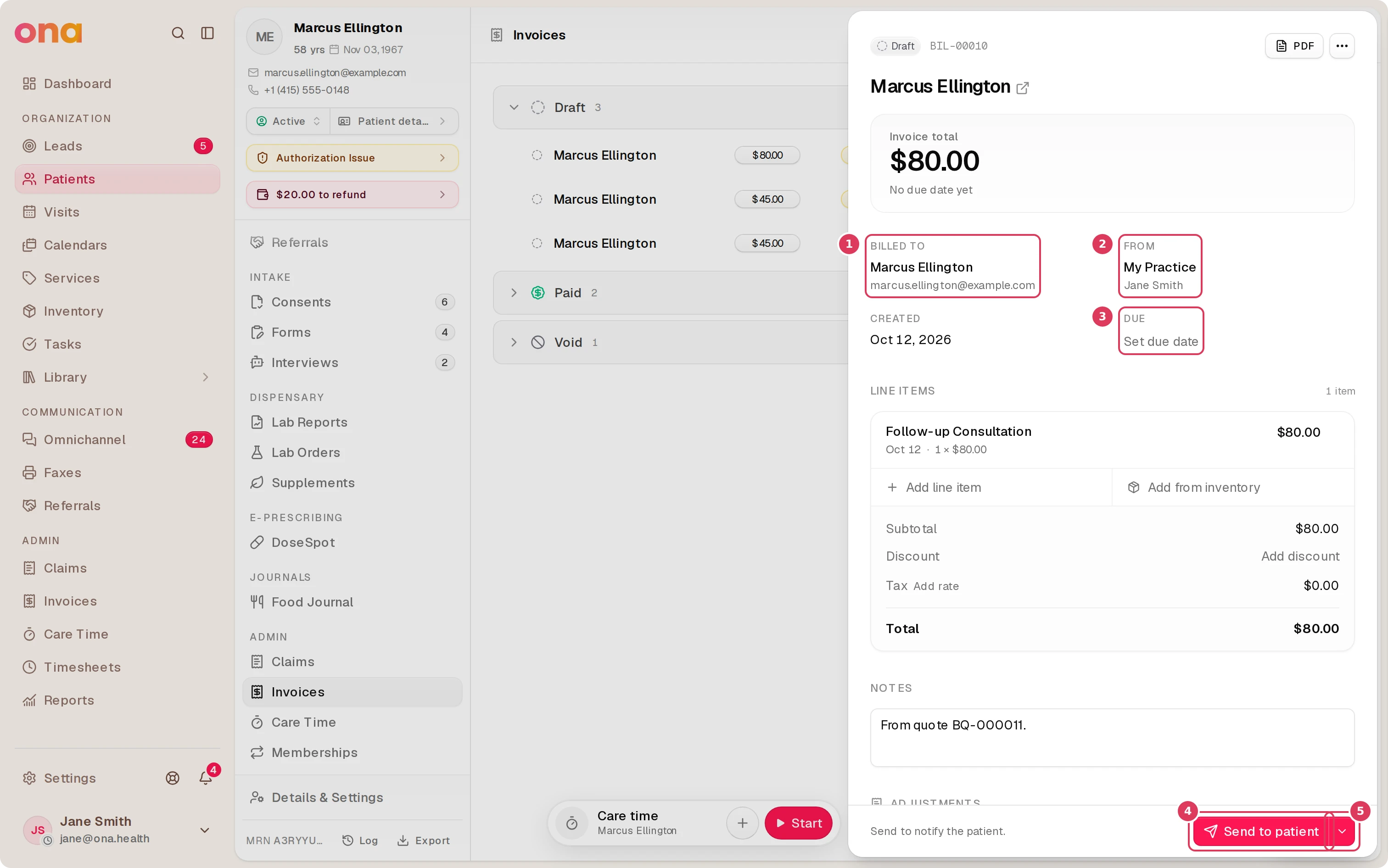Image resolution: width=1388 pixels, height=868 pixels.
Task: Click Add discount link
Action: click(x=1300, y=556)
